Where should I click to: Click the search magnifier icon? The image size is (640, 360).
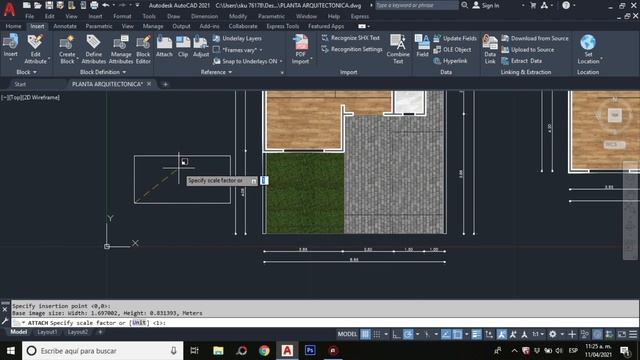pyautogui.click(x=464, y=5)
